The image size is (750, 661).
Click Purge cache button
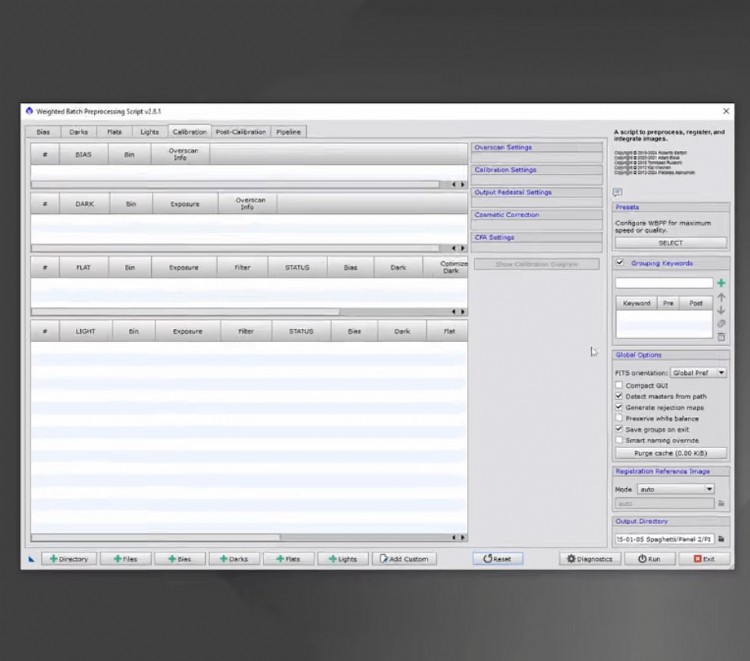click(x=671, y=453)
